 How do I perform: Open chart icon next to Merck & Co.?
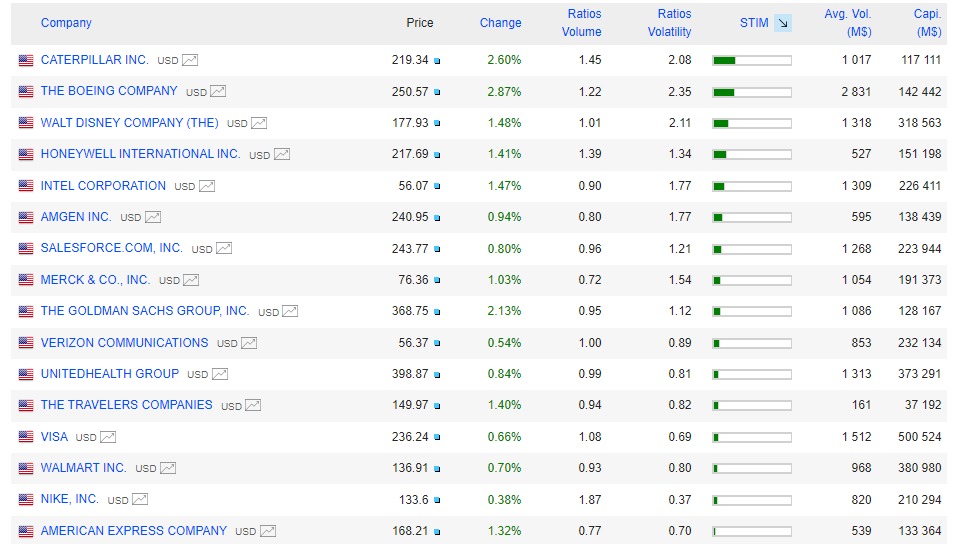click(191, 280)
